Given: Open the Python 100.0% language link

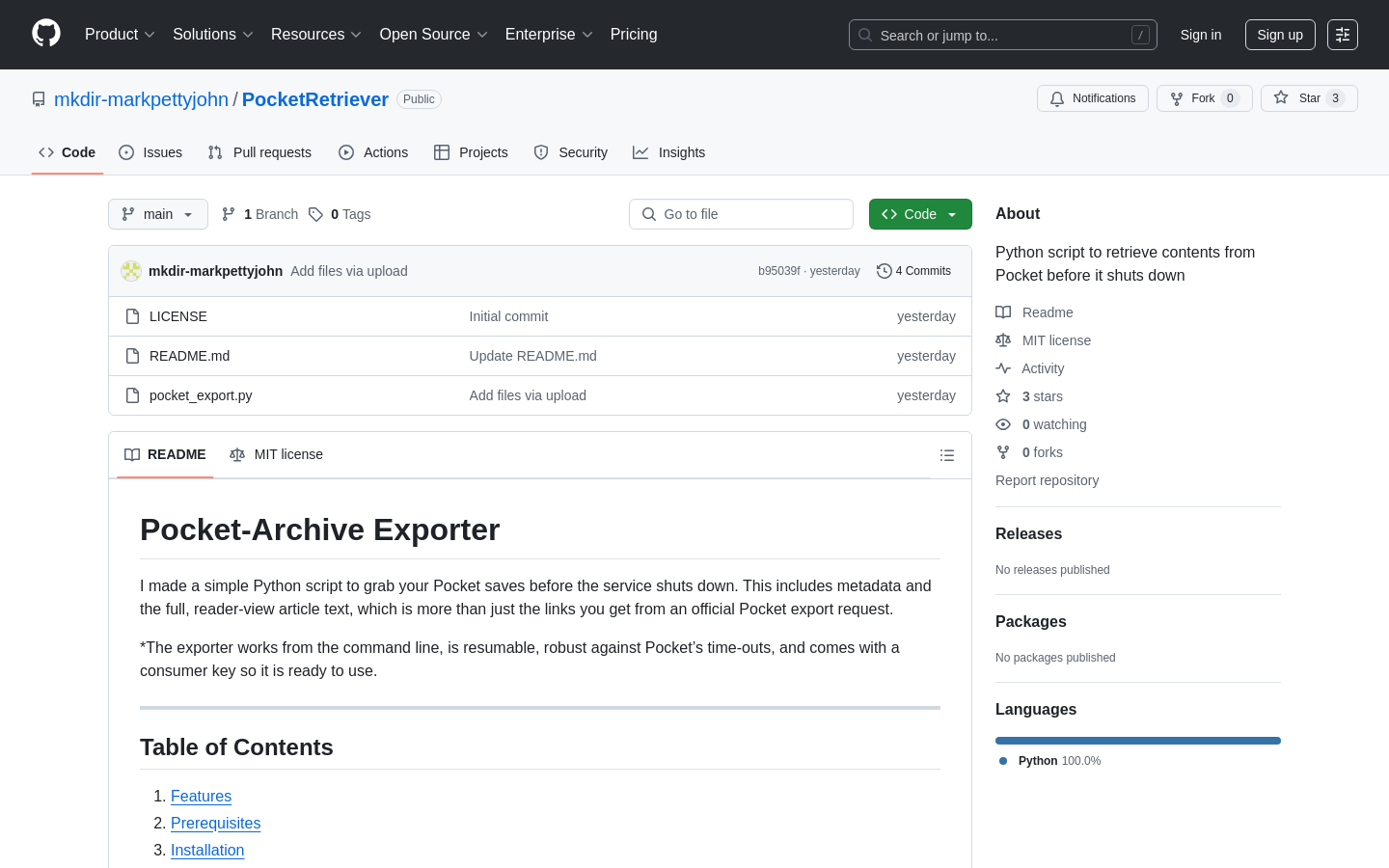Looking at the screenshot, I should click(1050, 761).
